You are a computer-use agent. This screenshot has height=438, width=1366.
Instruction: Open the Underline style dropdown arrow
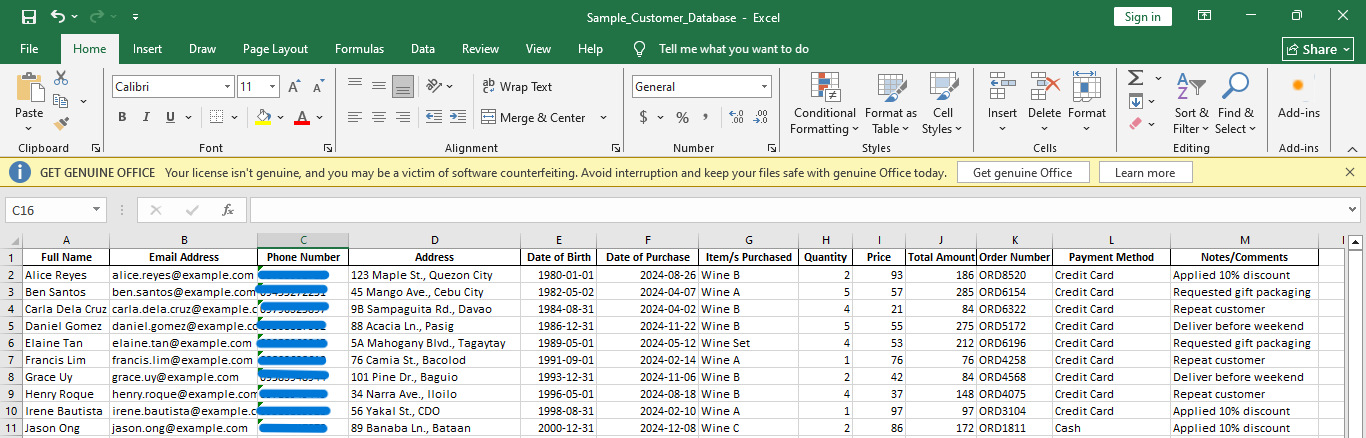coord(186,117)
